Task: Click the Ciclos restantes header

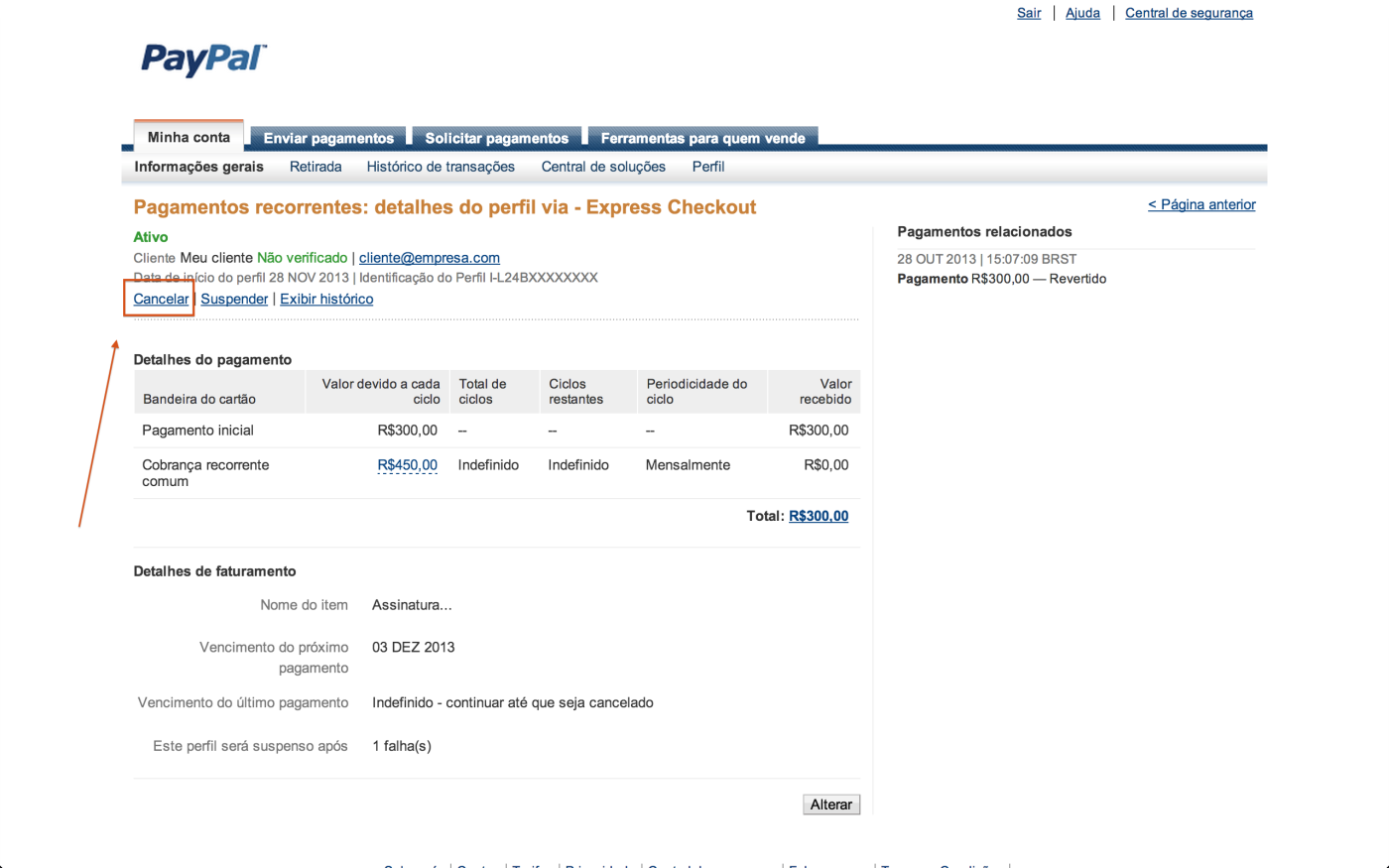Action: pos(575,391)
